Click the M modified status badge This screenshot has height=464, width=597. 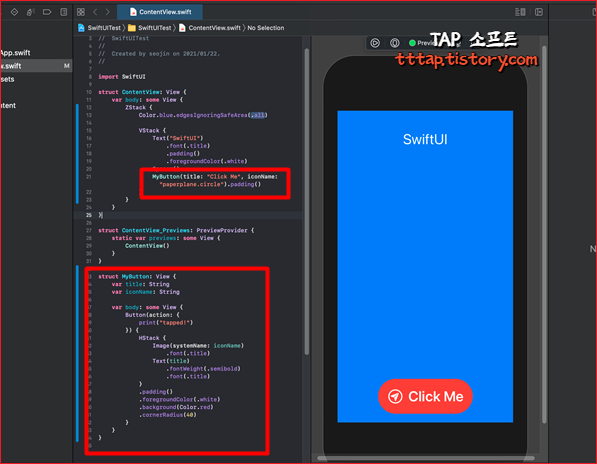point(67,66)
